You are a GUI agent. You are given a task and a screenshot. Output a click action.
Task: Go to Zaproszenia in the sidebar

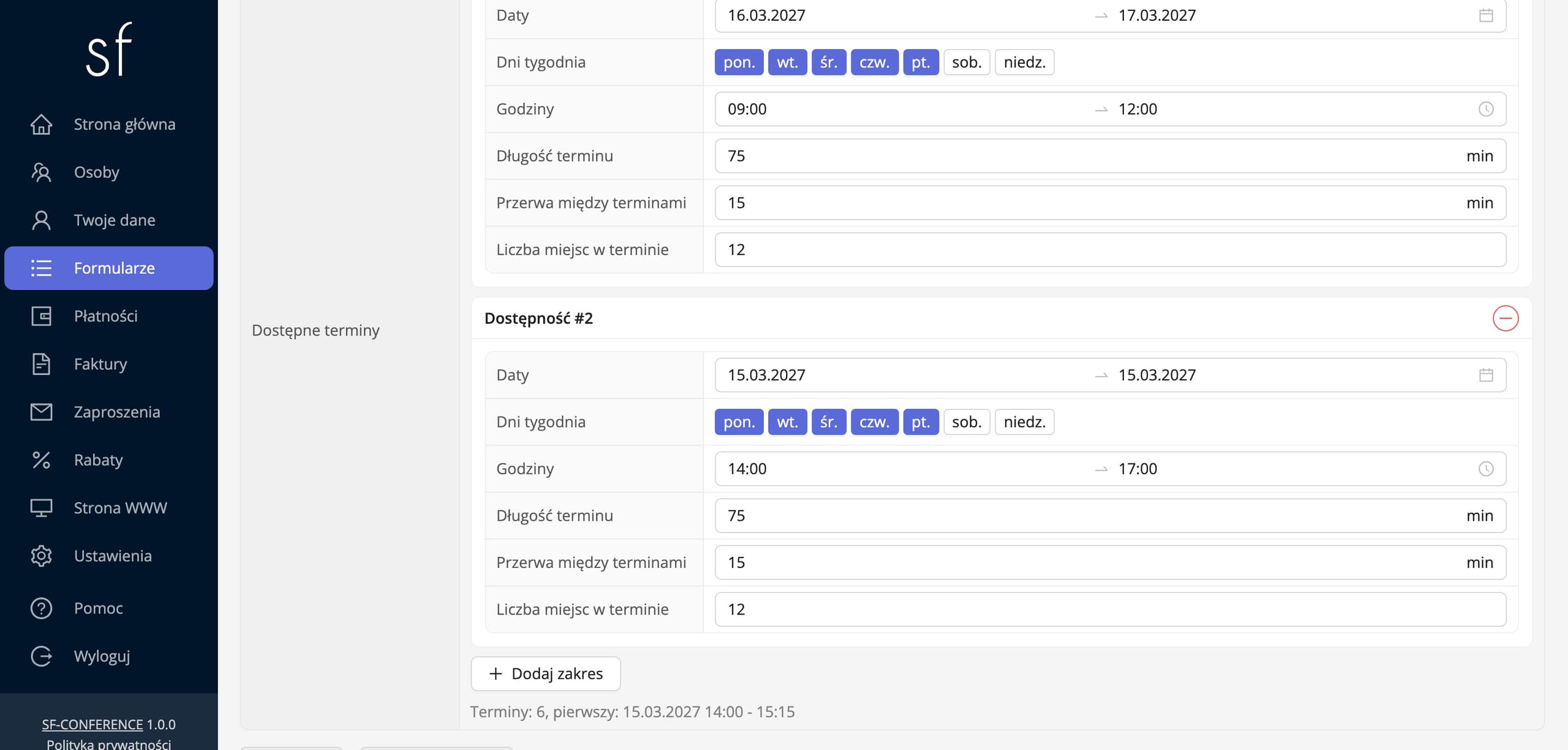(108, 412)
